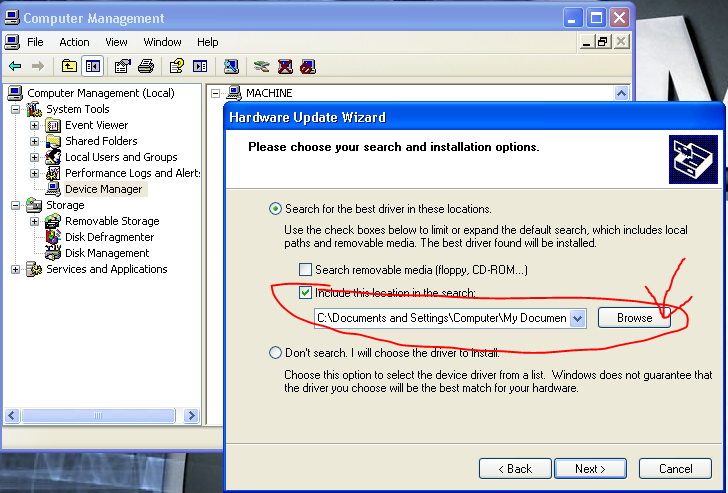Click the Forward arrow toolbar icon
The width and height of the screenshot is (728, 493).
38,66
